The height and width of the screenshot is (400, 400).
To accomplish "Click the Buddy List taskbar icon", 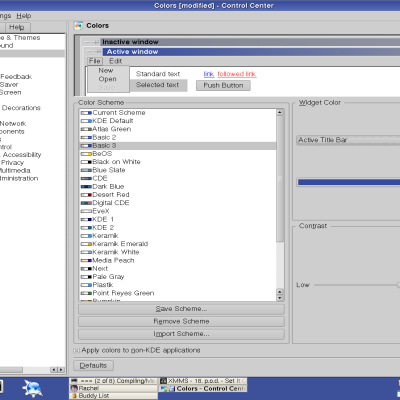I will [74, 396].
